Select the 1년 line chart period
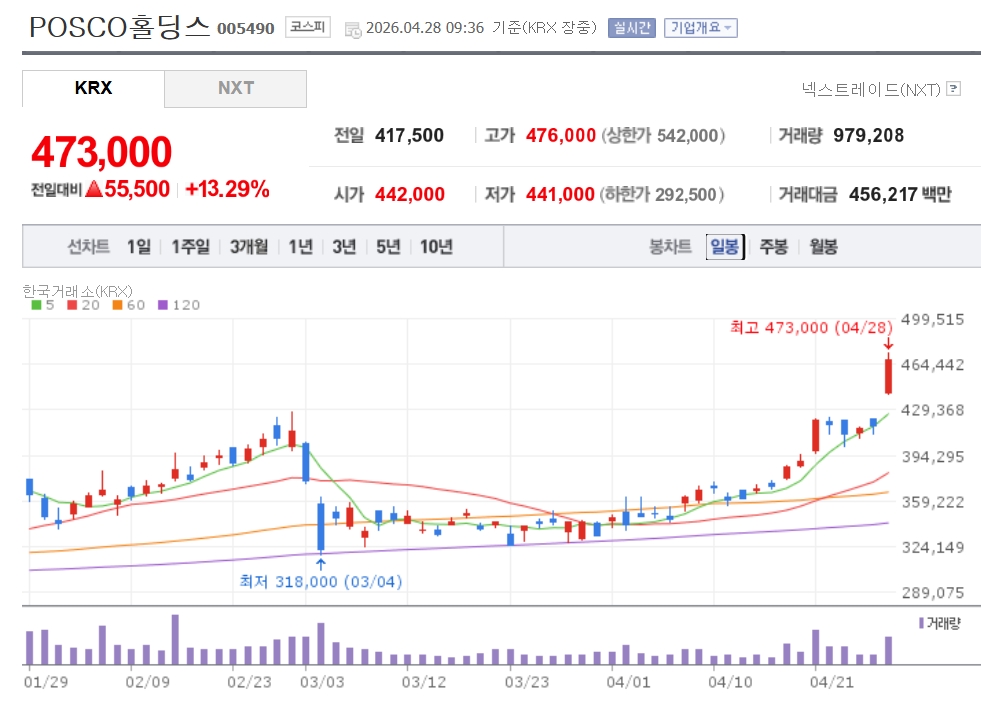981x712 pixels. 300,247
